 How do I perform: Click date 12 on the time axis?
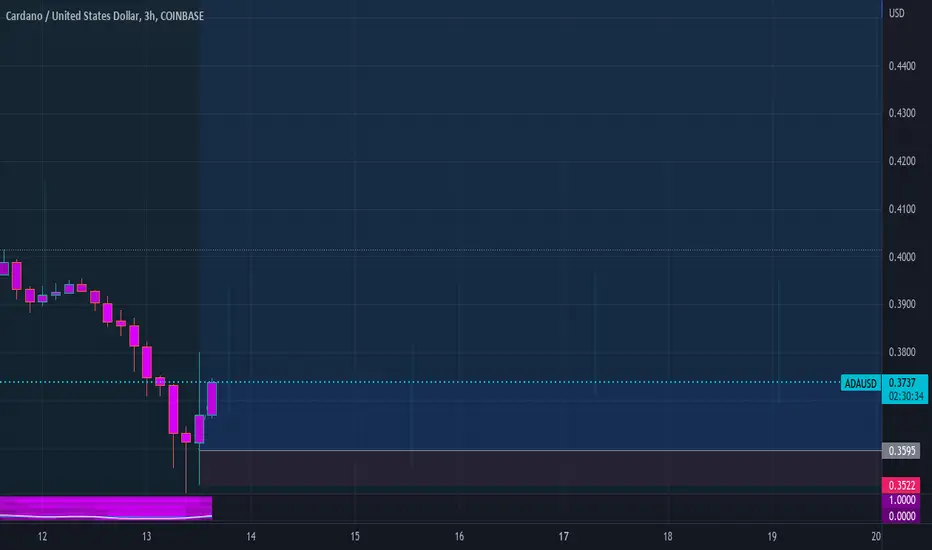click(42, 536)
